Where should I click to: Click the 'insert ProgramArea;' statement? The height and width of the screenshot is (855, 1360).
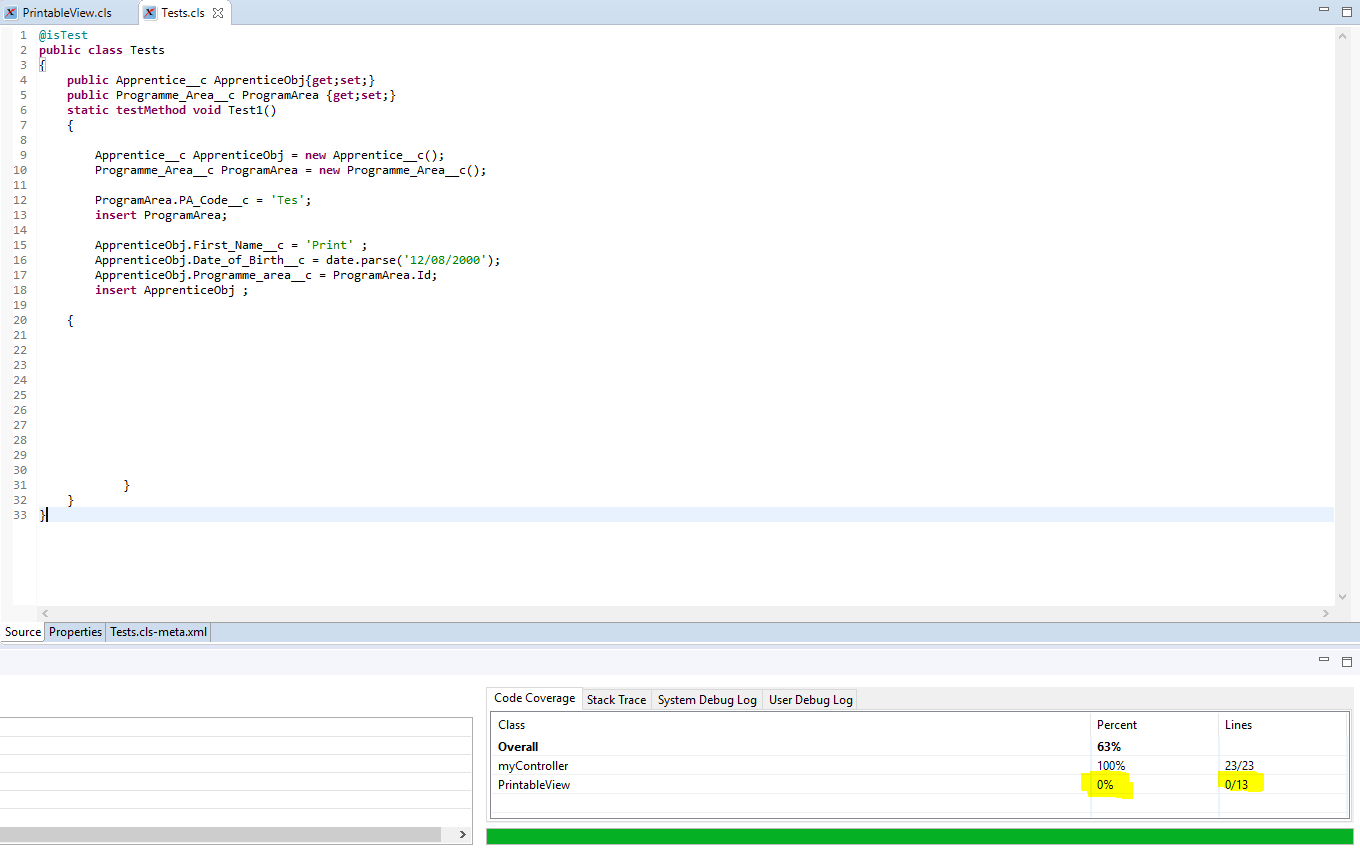click(x=161, y=215)
